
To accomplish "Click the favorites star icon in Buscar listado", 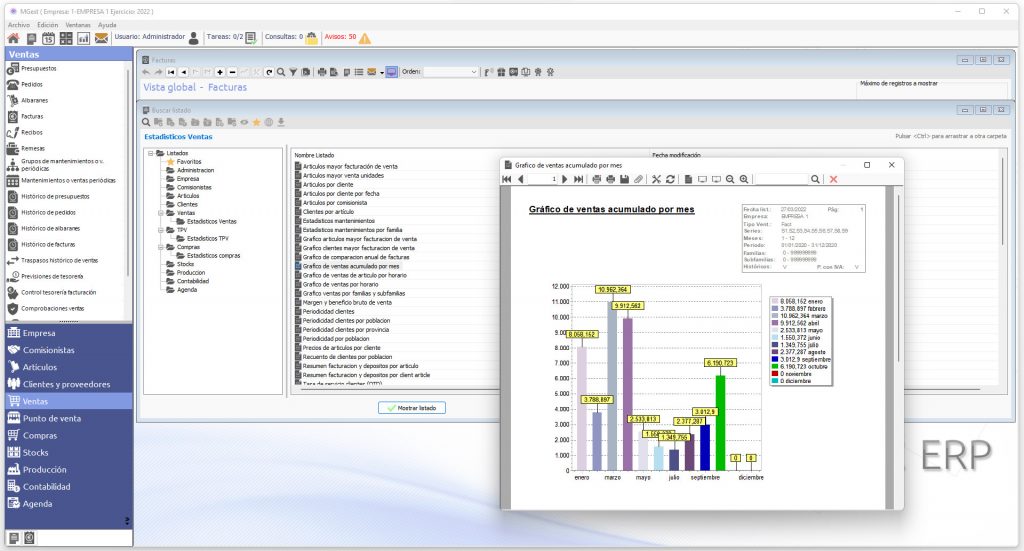I will tap(256, 122).
